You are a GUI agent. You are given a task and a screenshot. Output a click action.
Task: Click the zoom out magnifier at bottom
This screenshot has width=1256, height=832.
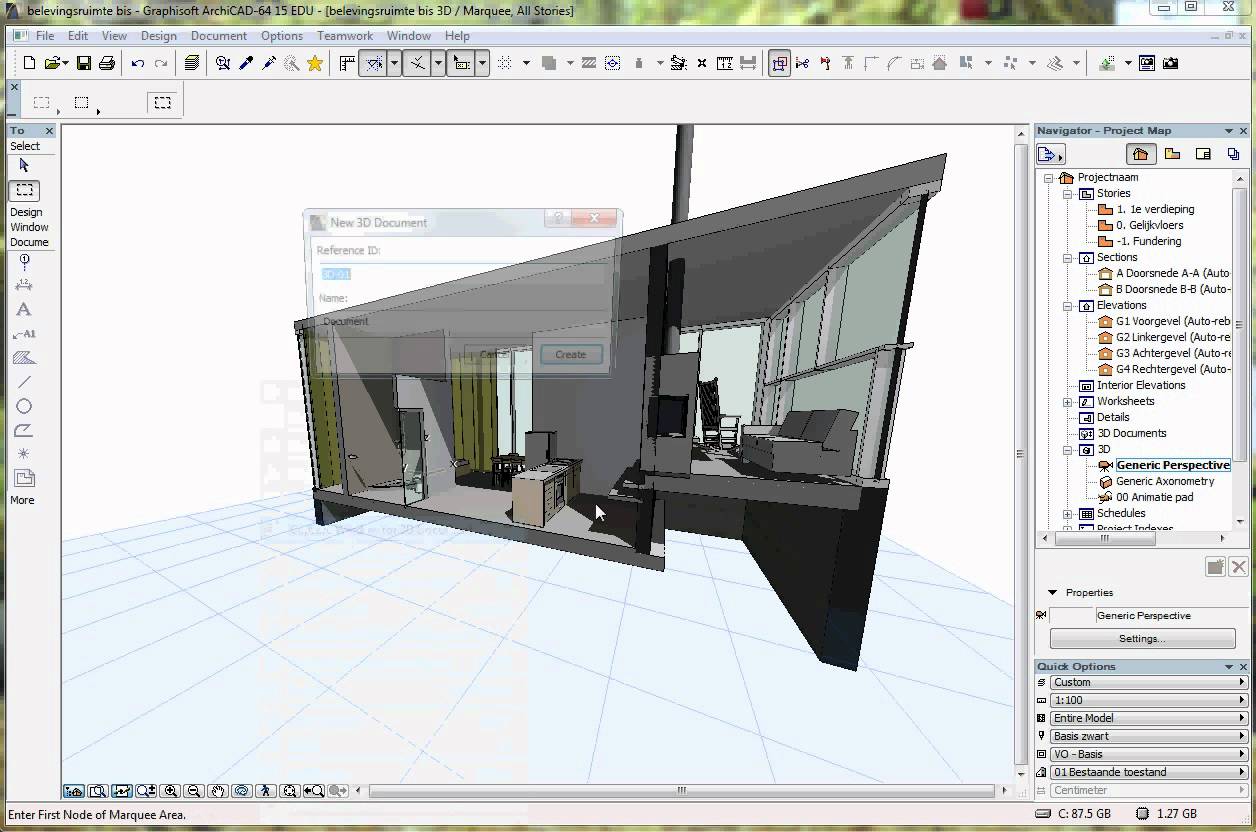[194, 791]
